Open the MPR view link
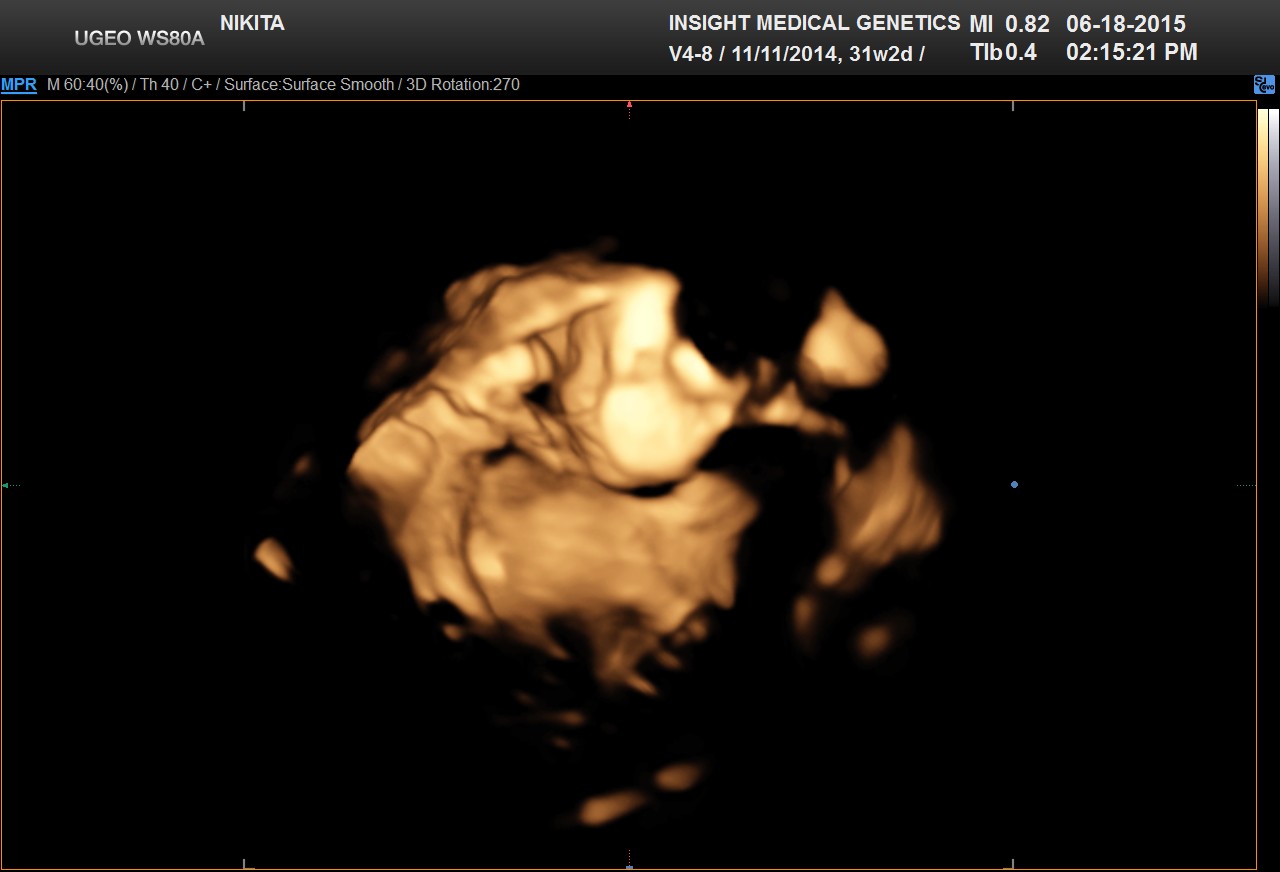Image resolution: width=1280 pixels, height=872 pixels. click(x=19, y=85)
